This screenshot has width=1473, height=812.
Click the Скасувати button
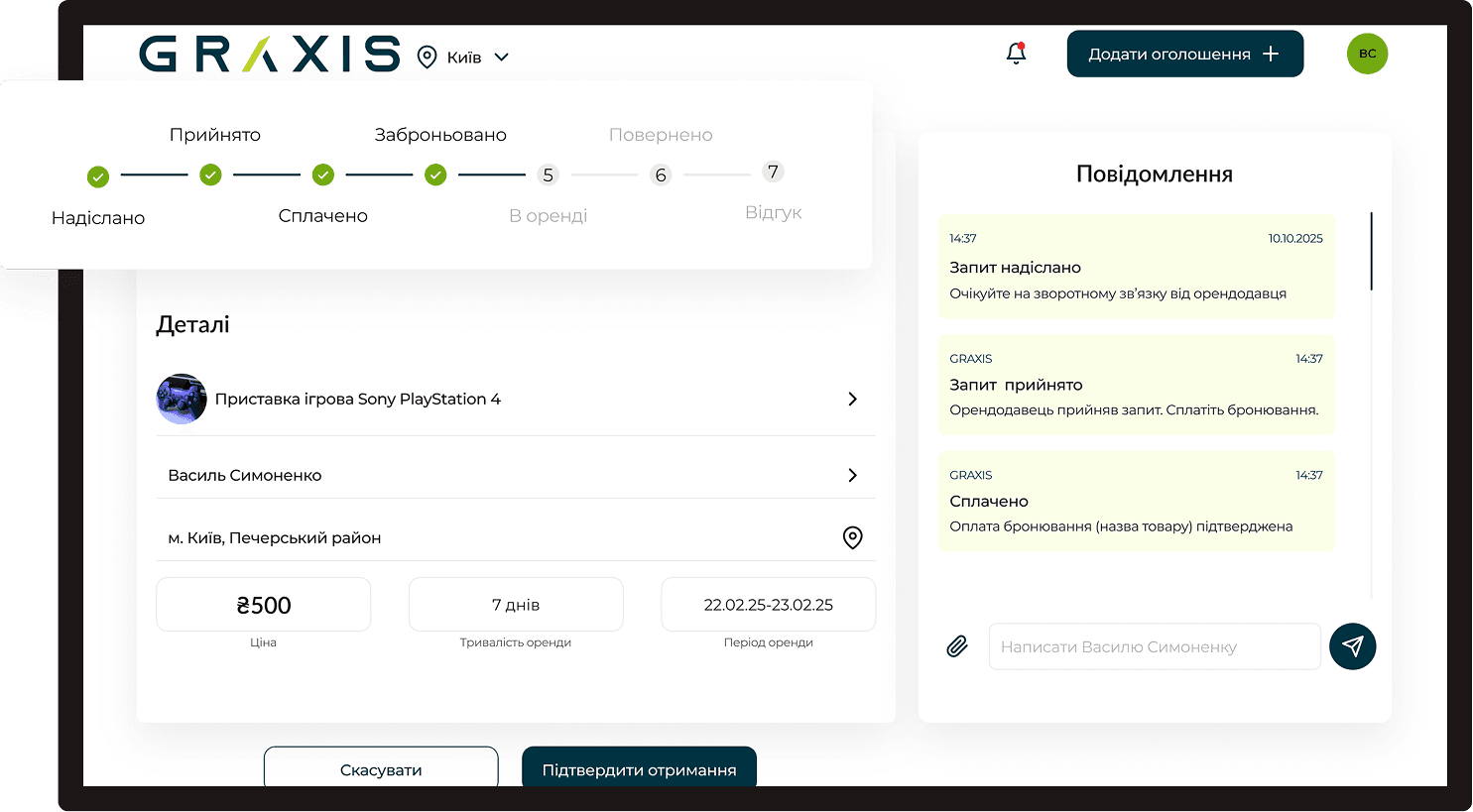[381, 769]
